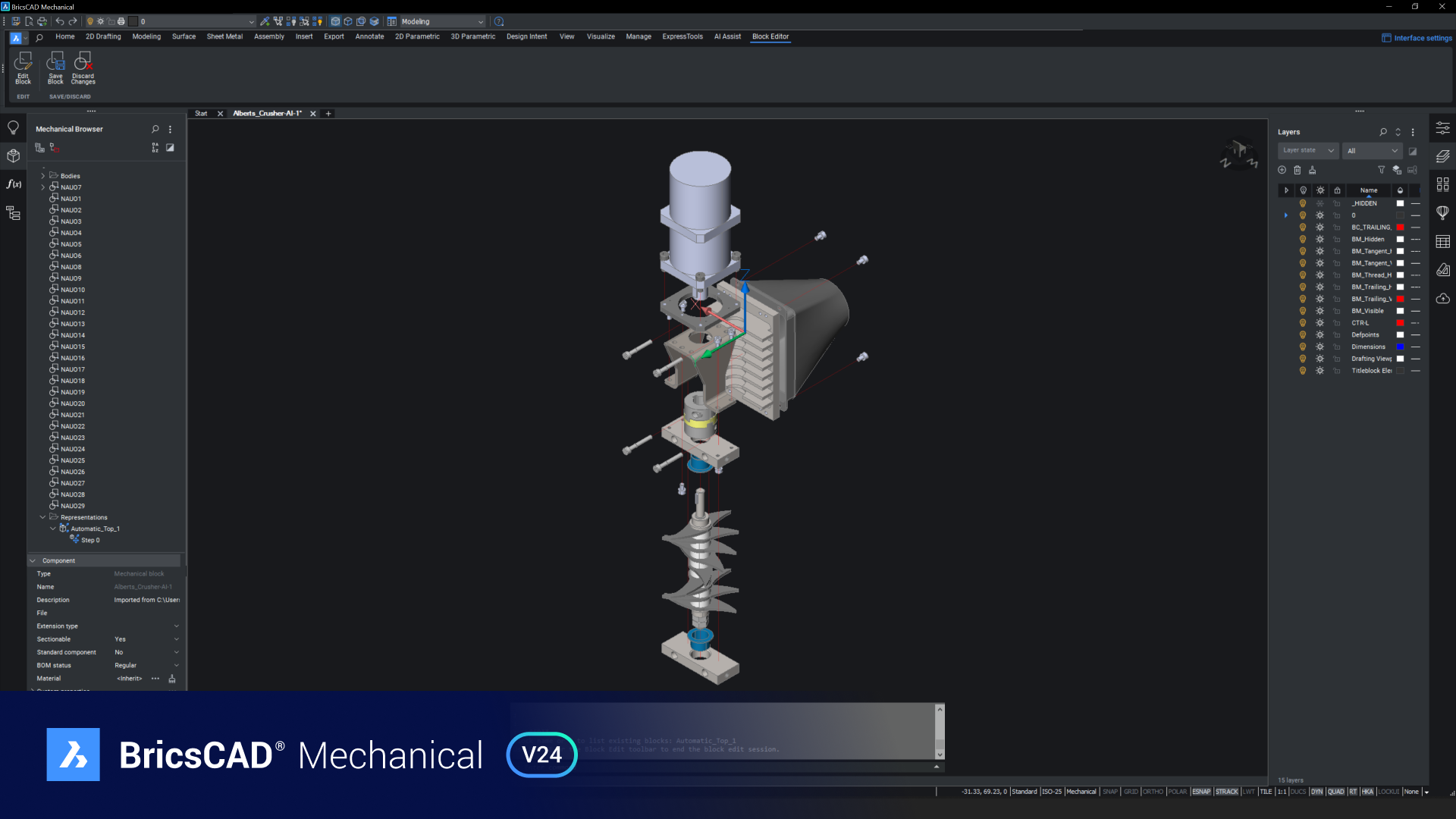
Task: Open the Layer state dropdown
Action: tap(1308, 150)
